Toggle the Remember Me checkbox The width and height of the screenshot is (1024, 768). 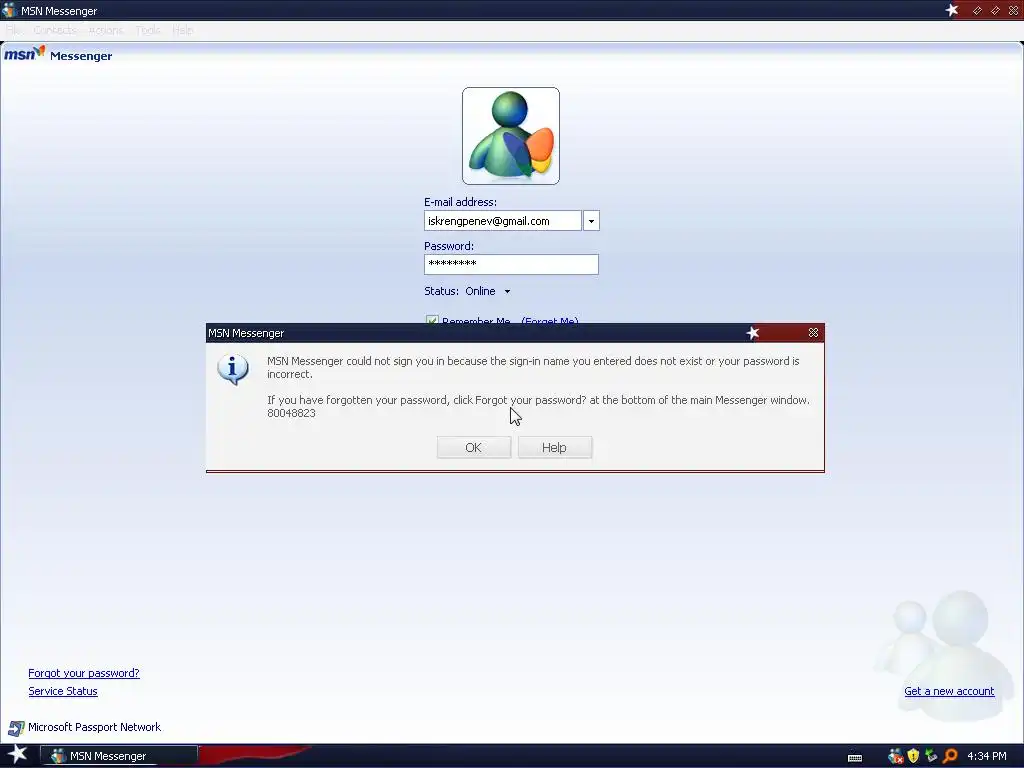point(432,320)
